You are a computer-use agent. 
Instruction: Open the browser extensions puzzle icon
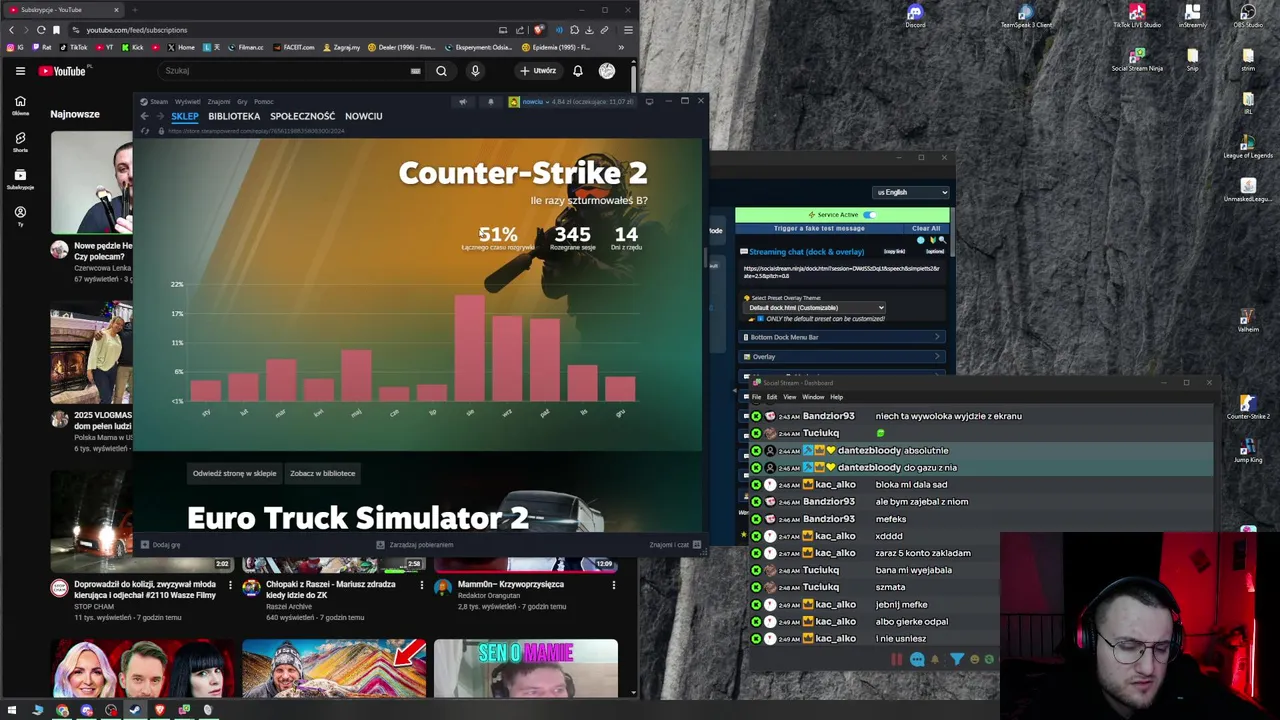pos(574,30)
